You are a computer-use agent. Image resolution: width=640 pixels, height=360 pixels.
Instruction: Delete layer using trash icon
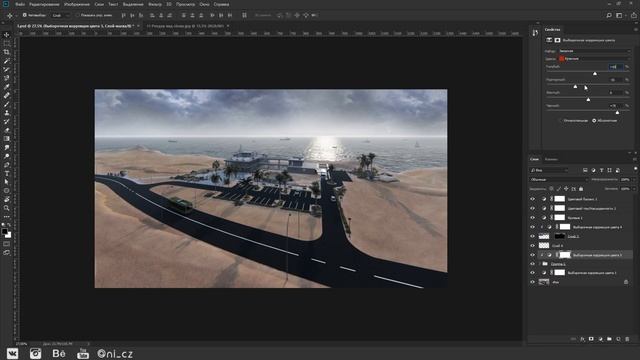coord(627,339)
